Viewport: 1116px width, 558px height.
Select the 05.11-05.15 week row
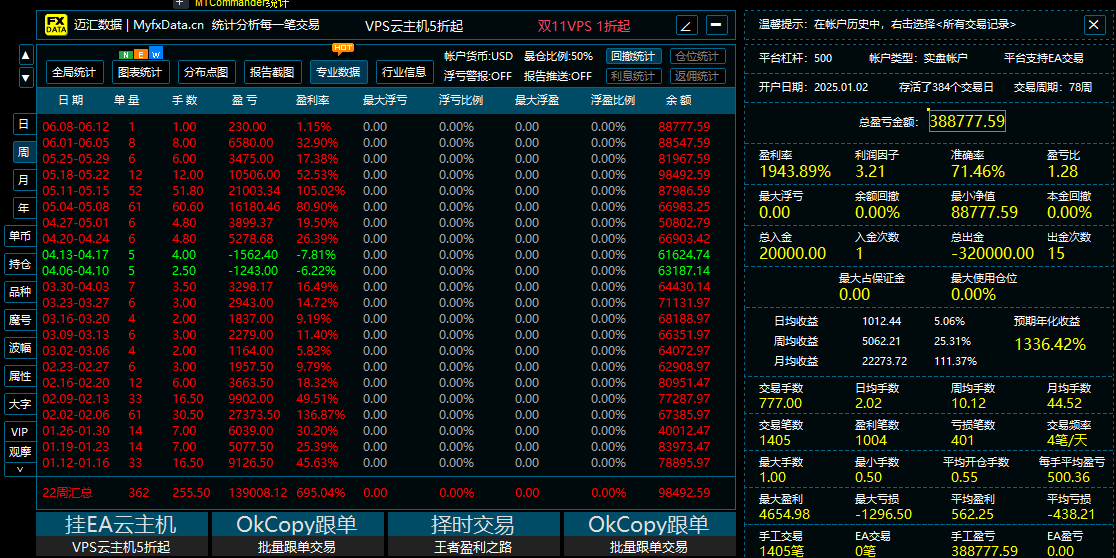[x=385, y=191]
